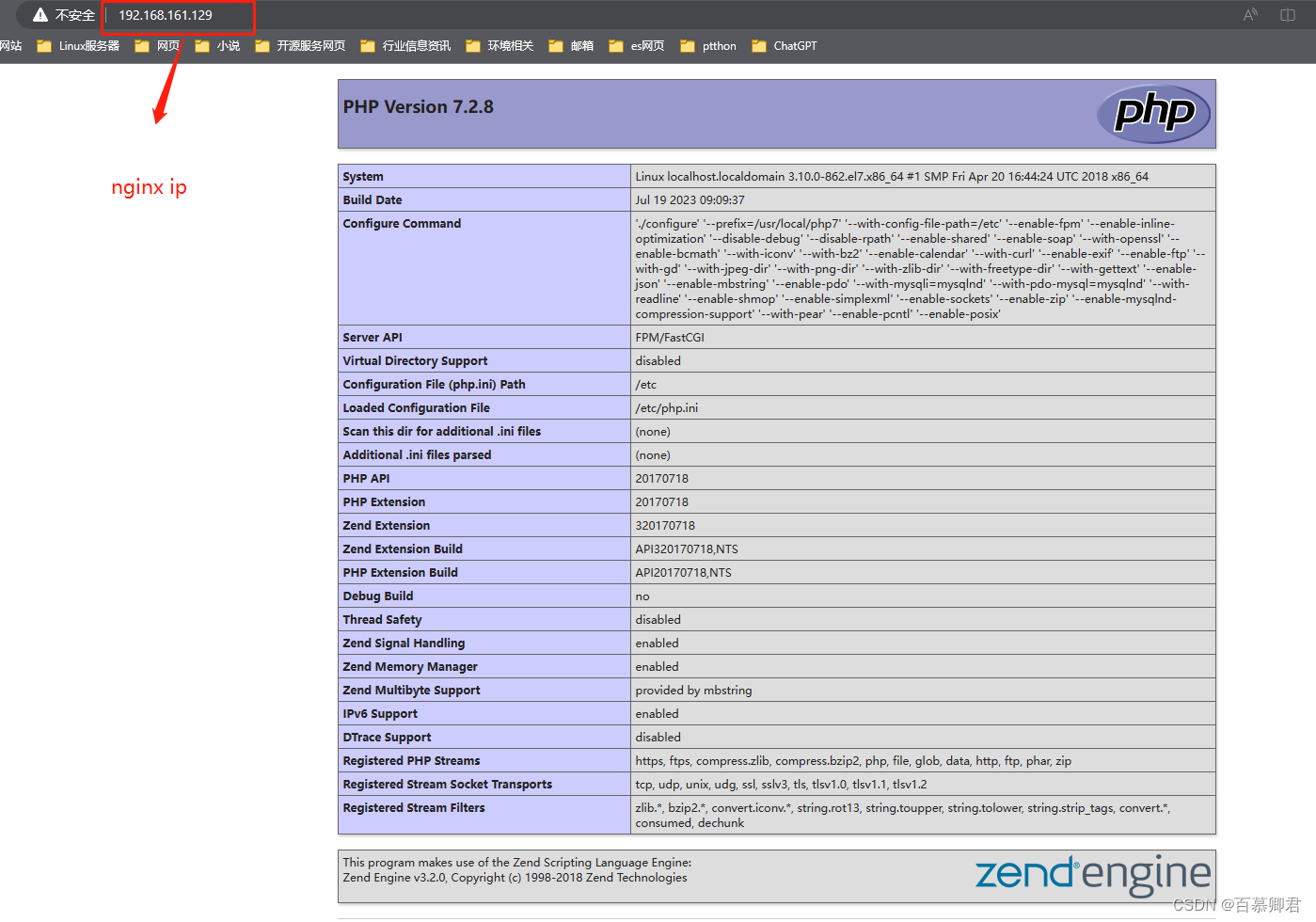Click the Additional .ini files parsed label
Image resolution: width=1316 pixels, height=922 pixels.
(x=417, y=455)
